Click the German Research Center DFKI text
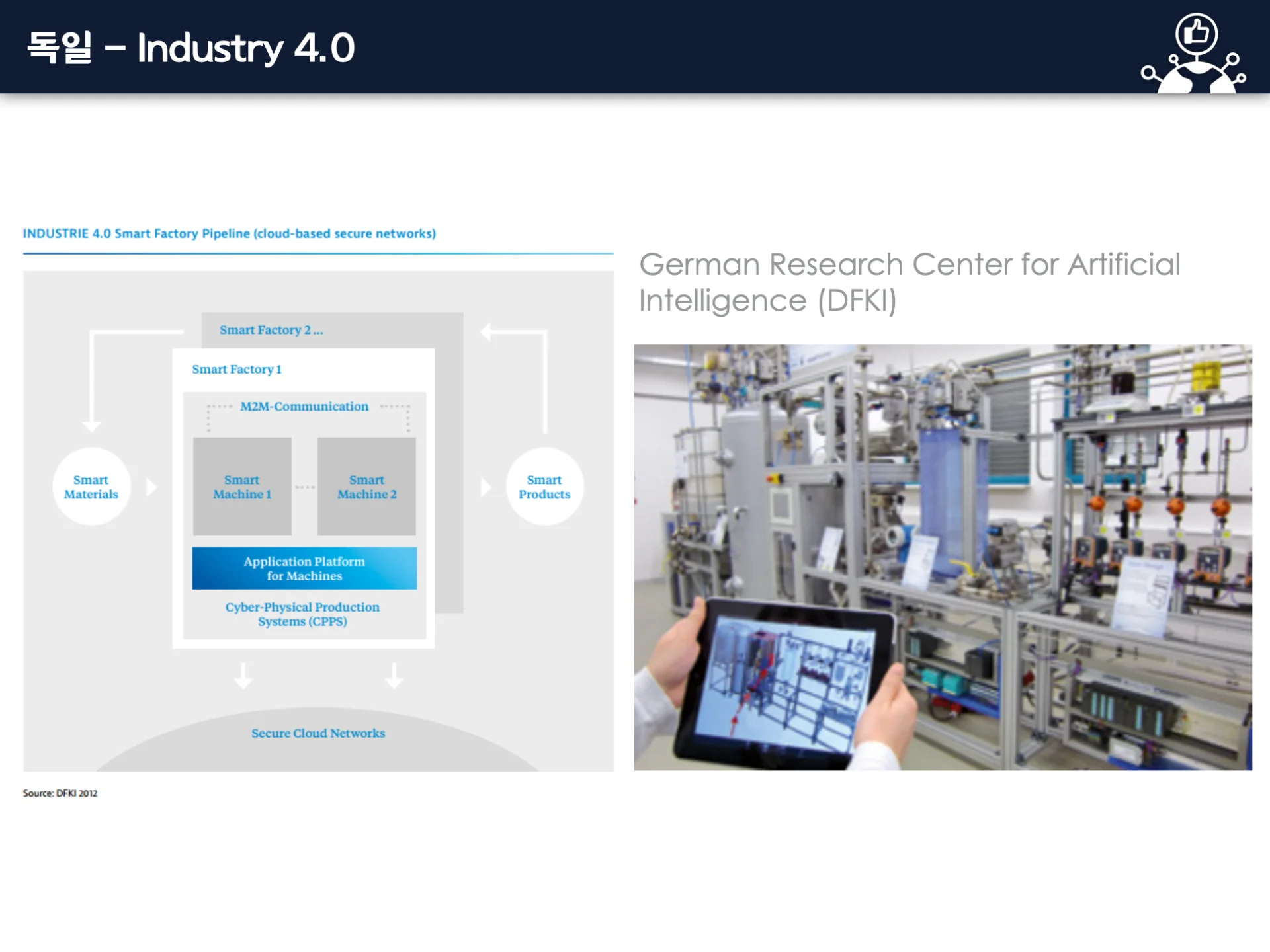The width and height of the screenshot is (1270, 952). coord(910,282)
